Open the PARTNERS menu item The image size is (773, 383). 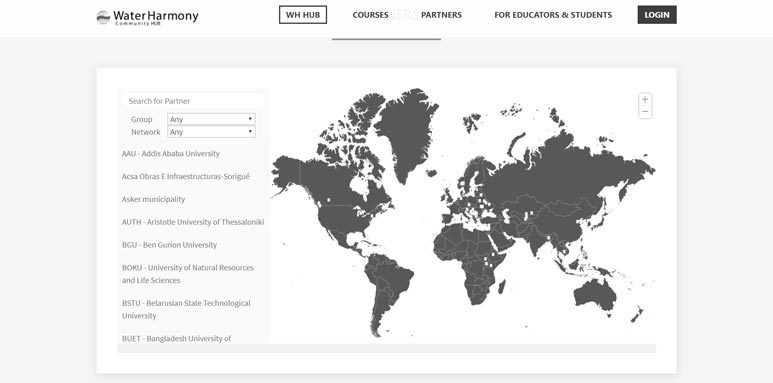pyautogui.click(x=441, y=15)
